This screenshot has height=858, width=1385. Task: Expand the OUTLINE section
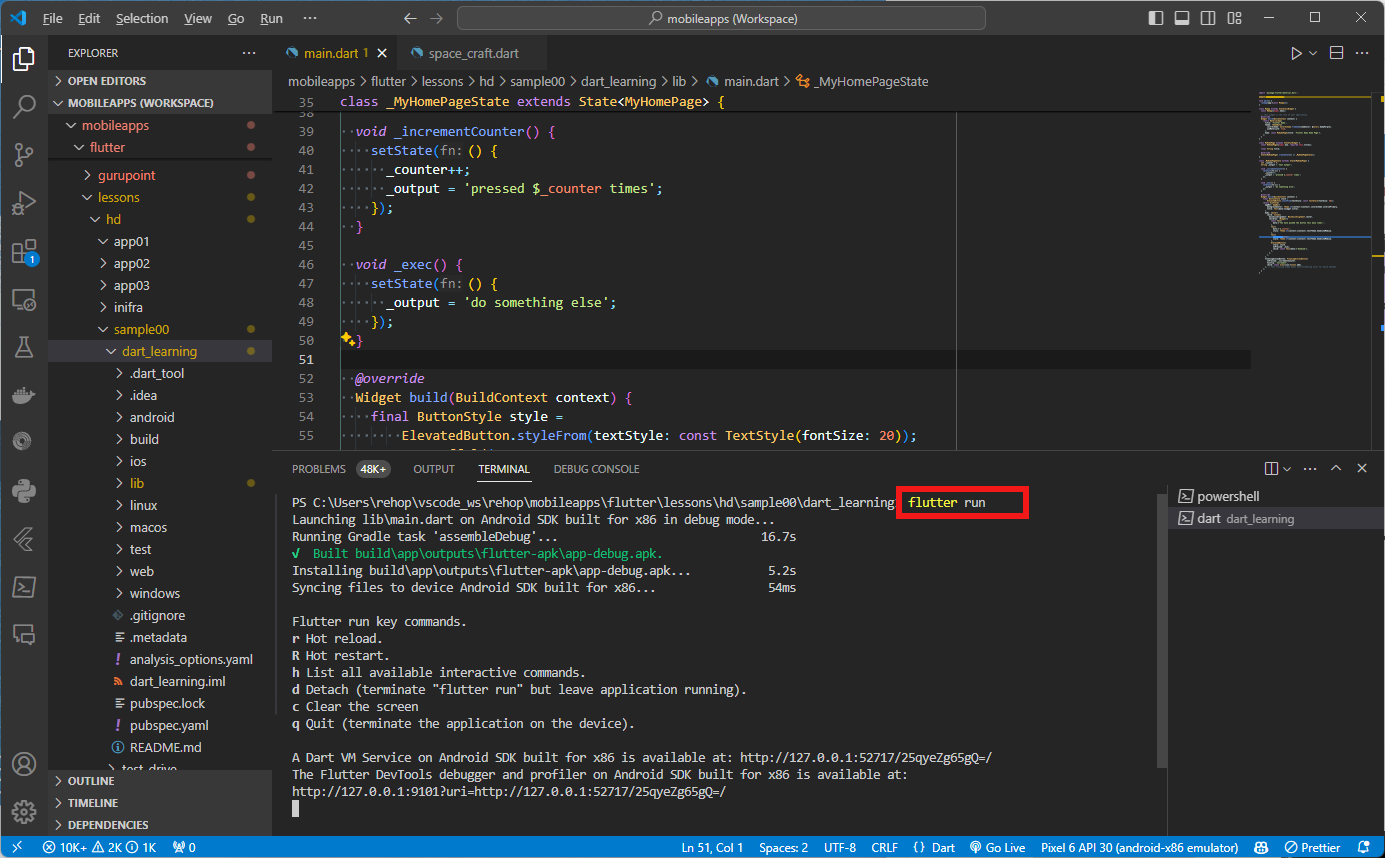pos(91,781)
